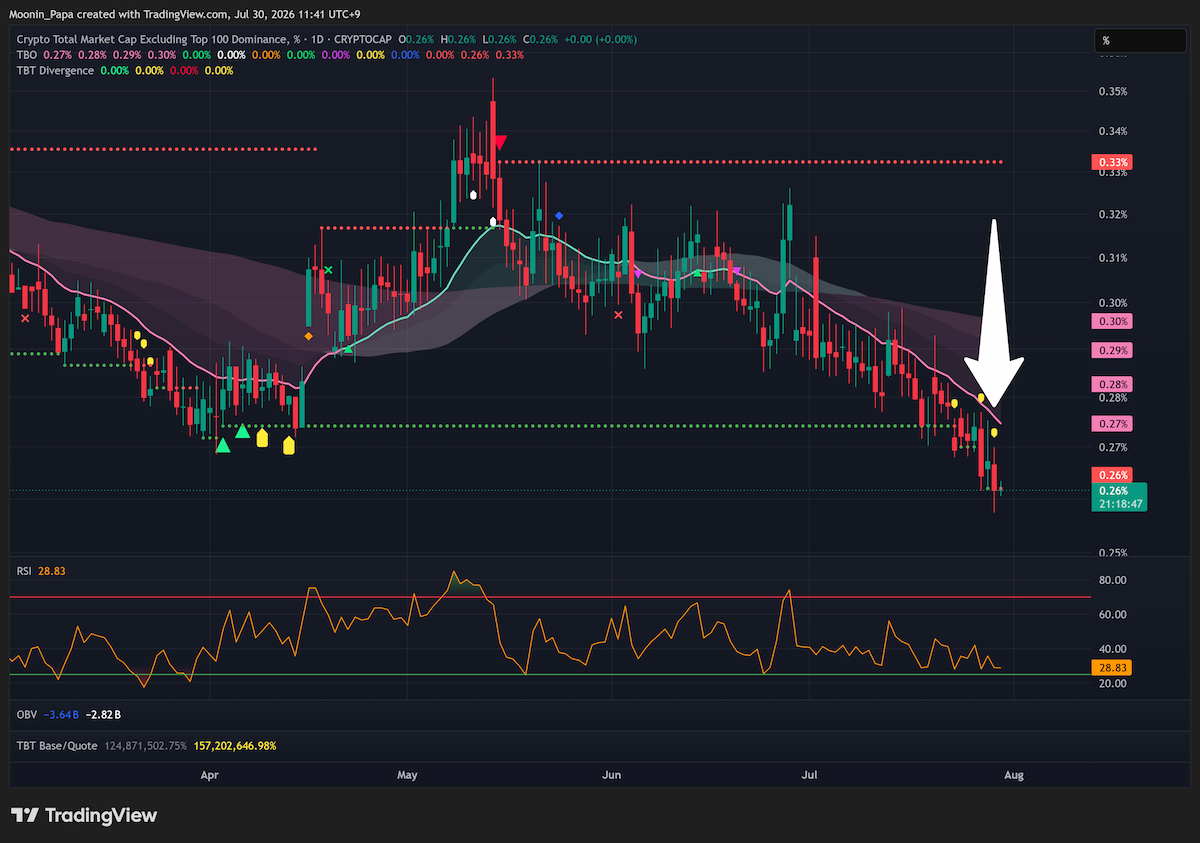The width and height of the screenshot is (1200, 843).
Task: Click the orange diamond marker in mid April
Action: [308, 336]
